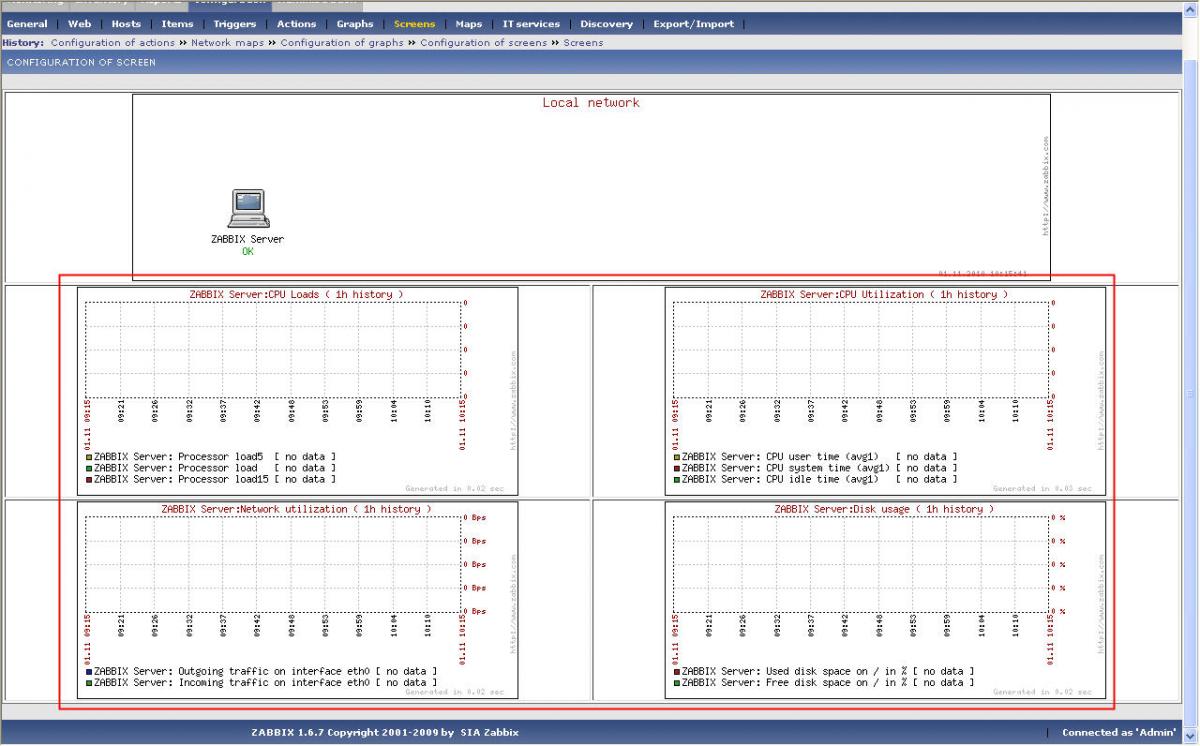Click the Processor load15 legend color square
This screenshot has width=1200, height=746.
click(x=89, y=480)
